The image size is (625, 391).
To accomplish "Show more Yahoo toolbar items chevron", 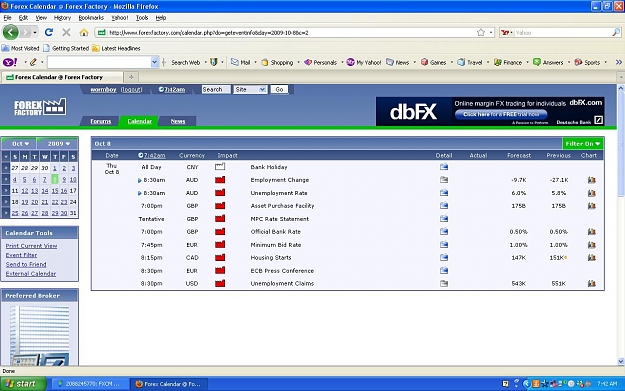I will pyautogui.click(x=618, y=62).
